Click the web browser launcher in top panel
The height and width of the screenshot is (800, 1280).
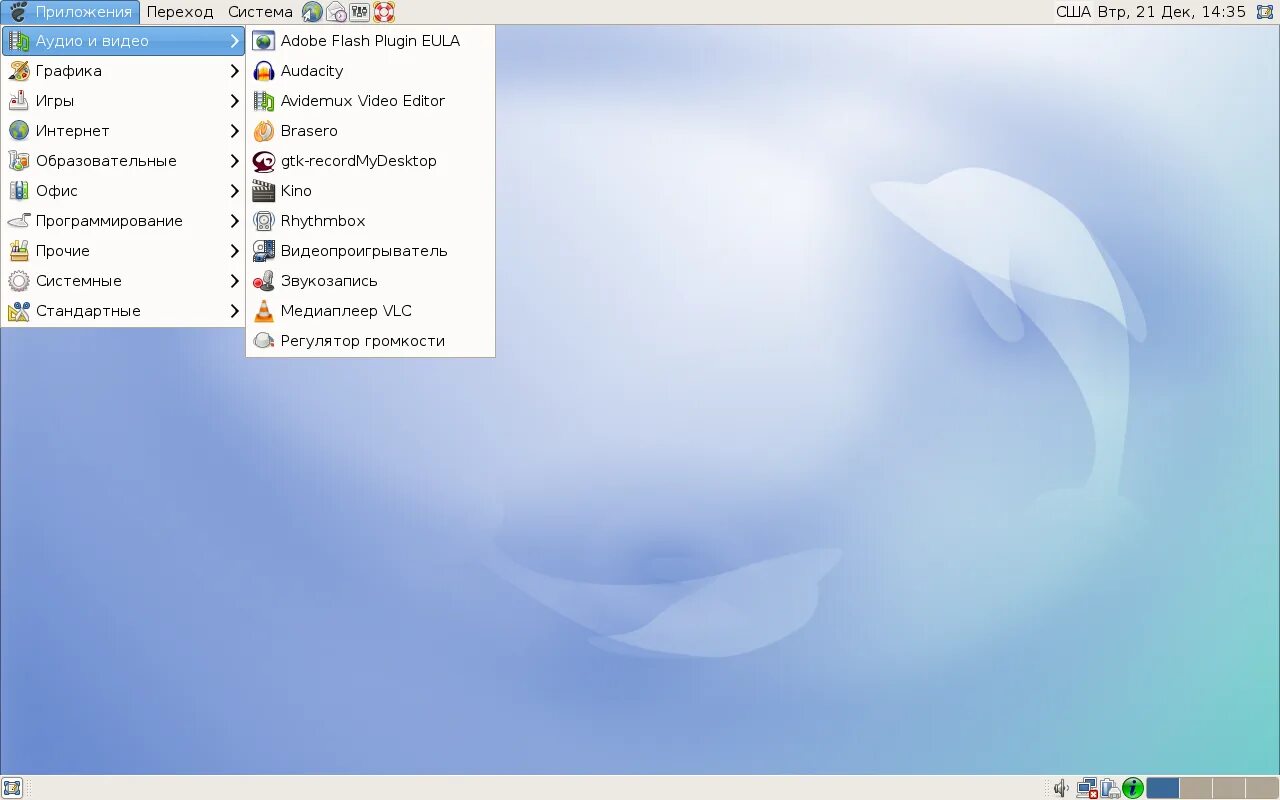click(313, 12)
